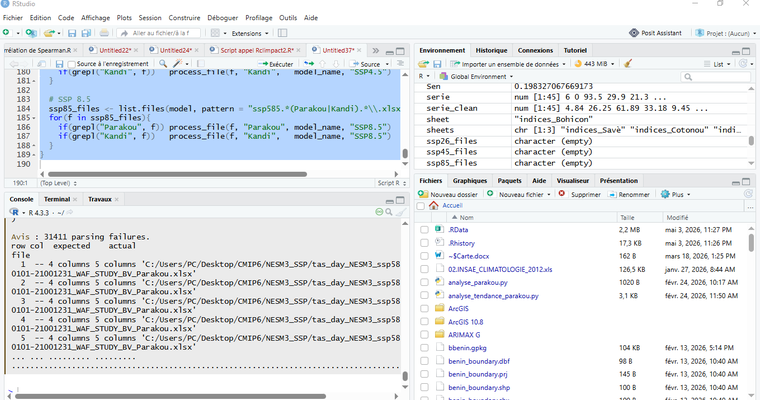This screenshot has width=760, height=400.
Task: Interrupt or clear console with green circle icon
Action: (x=379, y=212)
